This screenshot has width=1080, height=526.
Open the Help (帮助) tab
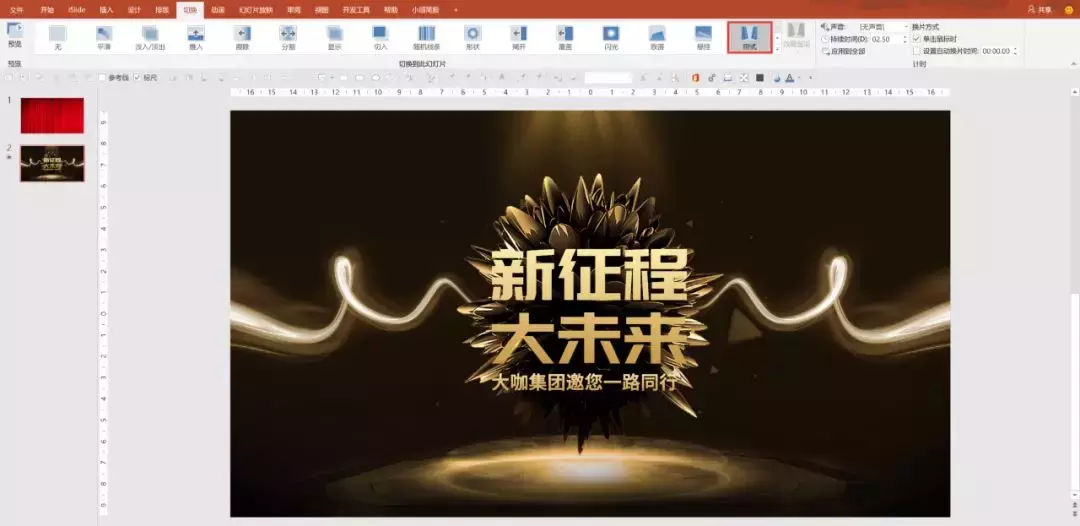click(x=391, y=10)
